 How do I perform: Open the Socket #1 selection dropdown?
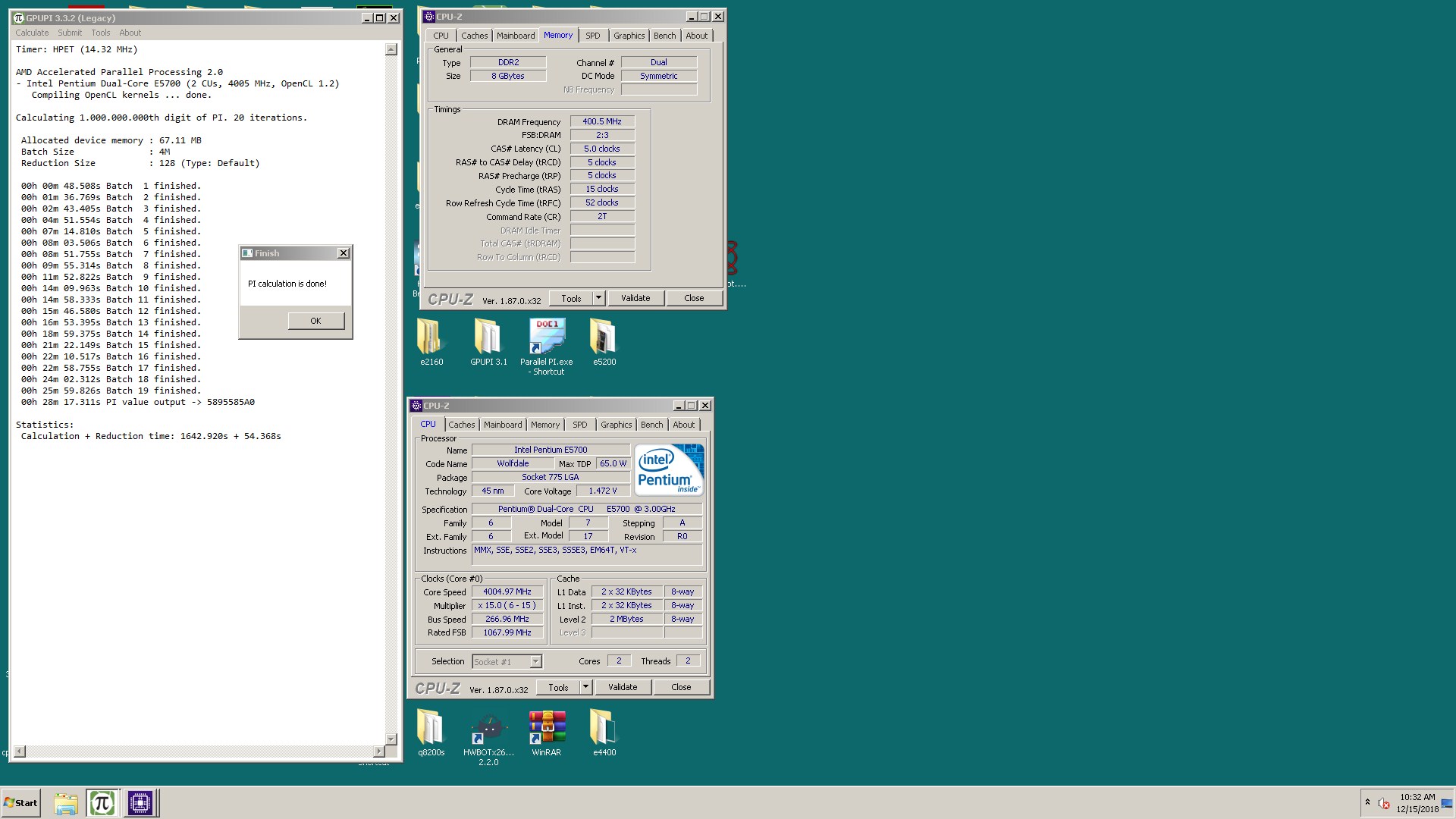pyautogui.click(x=507, y=661)
